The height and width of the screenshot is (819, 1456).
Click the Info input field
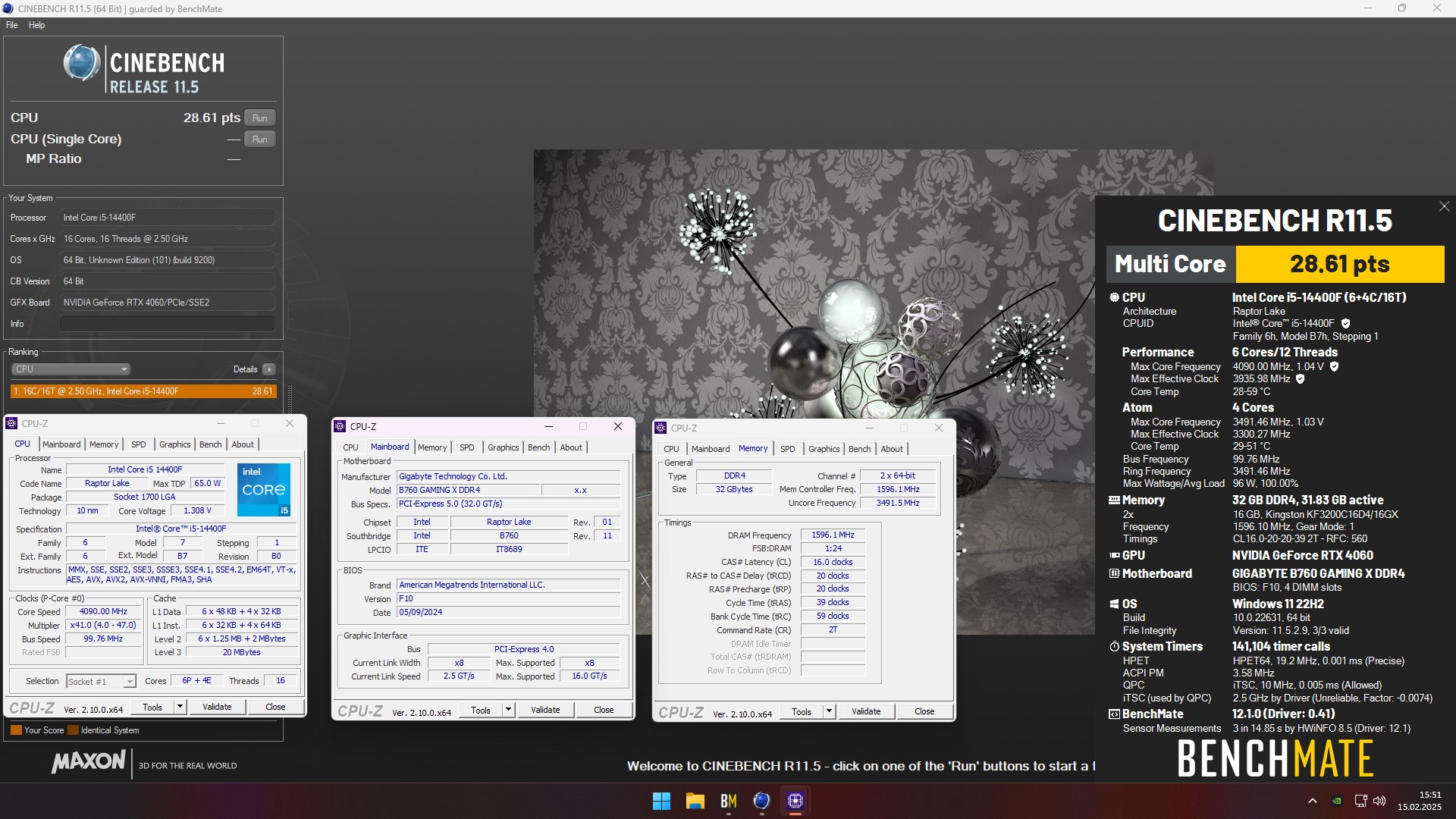coord(168,324)
